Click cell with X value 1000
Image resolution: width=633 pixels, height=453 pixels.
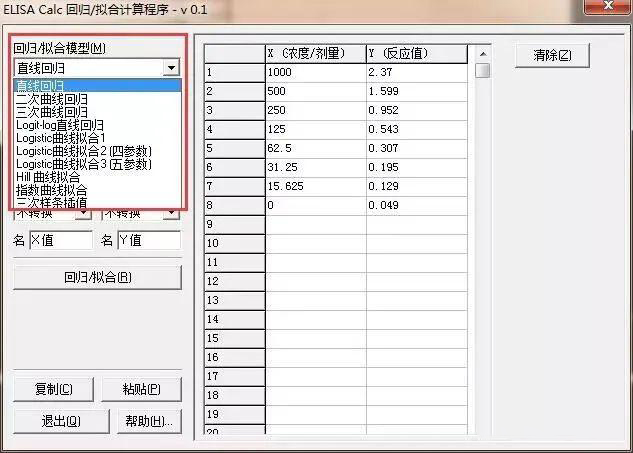click(x=316, y=73)
